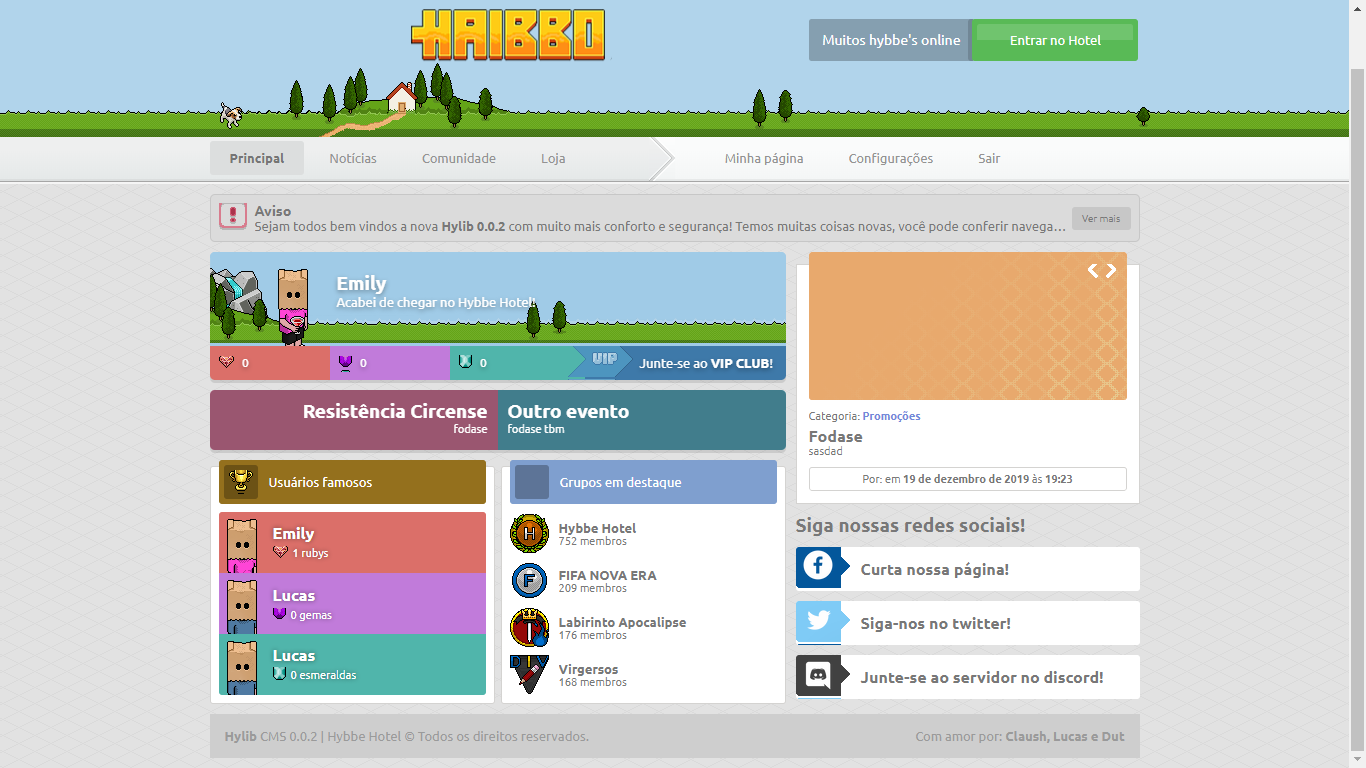
Task: Open the Outro evento banner
Action: tap(642, 420)
